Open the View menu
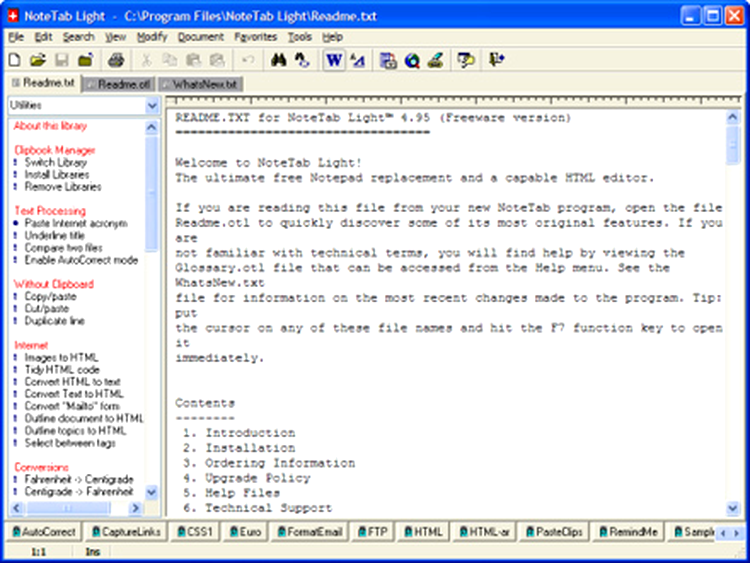The height and width of the screenshot is (563, 750). pos(115,37)
